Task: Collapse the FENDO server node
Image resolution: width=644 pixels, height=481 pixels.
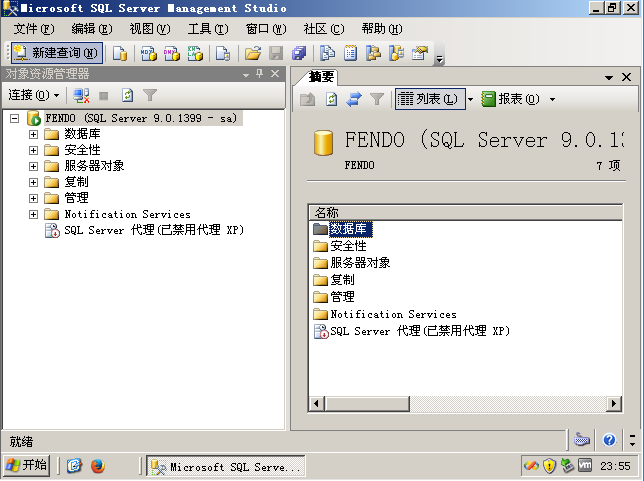Action: (x=14, y=118)
